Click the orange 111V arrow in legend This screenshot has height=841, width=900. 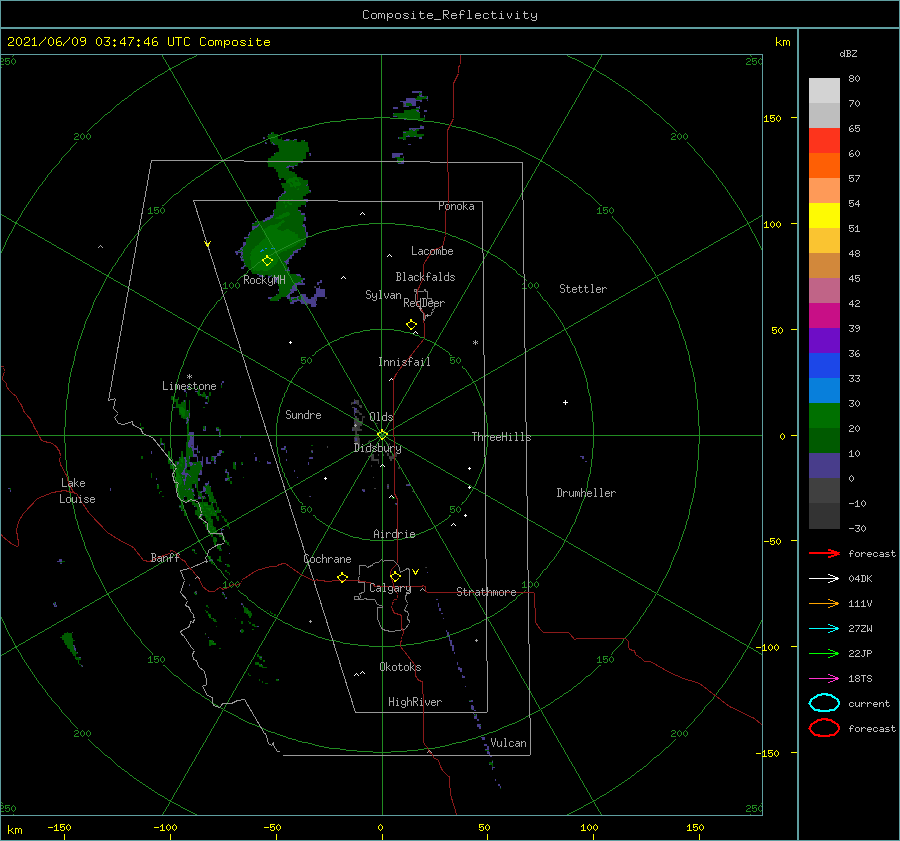824,603
